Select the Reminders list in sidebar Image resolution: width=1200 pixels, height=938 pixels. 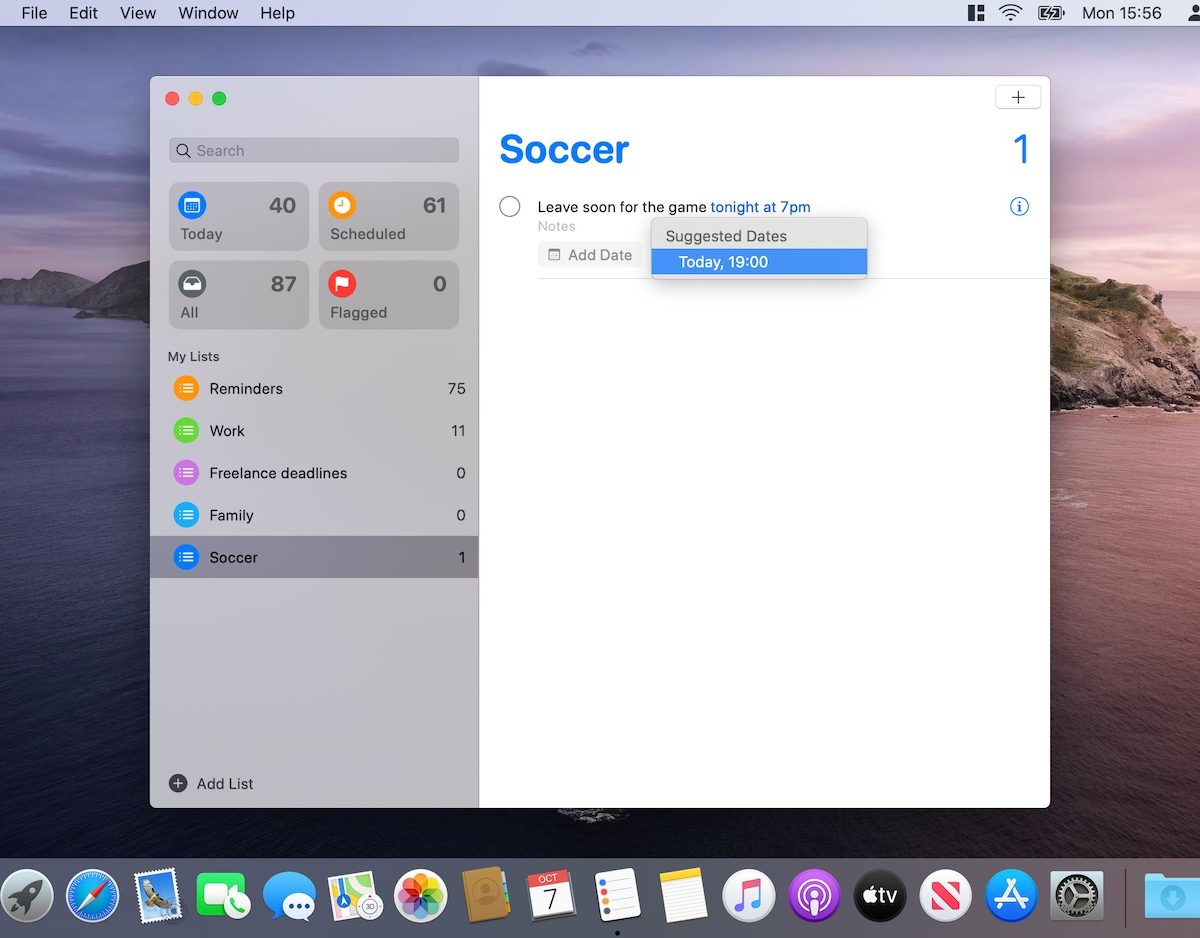314,389
